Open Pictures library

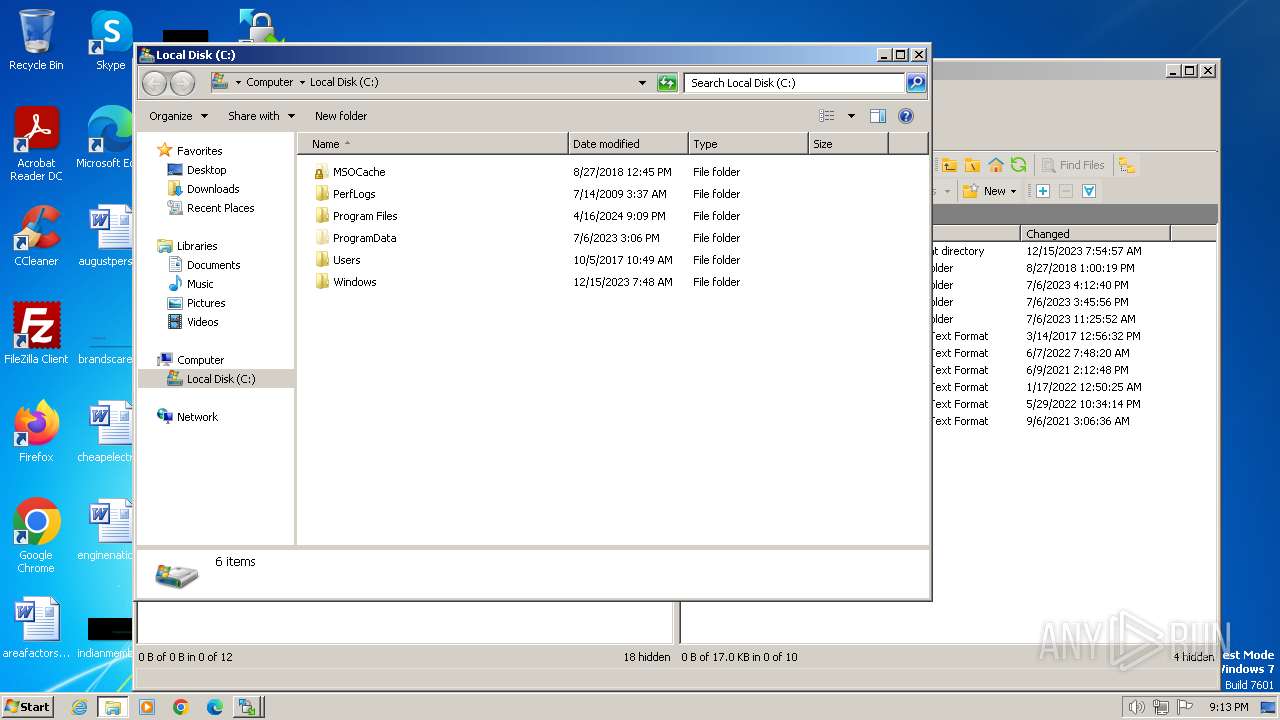click(206, 303)
